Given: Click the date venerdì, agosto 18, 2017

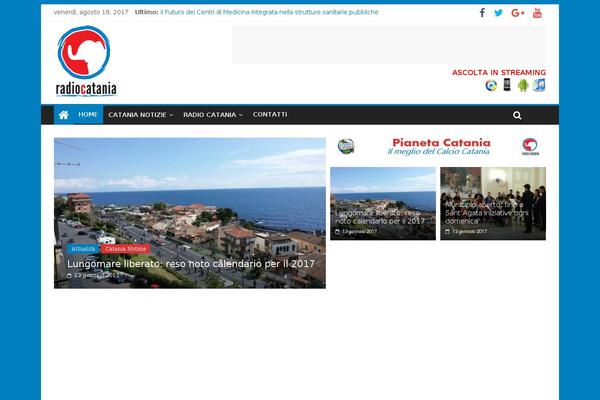Looking at the screenshot, I should [x=91, y=12].
